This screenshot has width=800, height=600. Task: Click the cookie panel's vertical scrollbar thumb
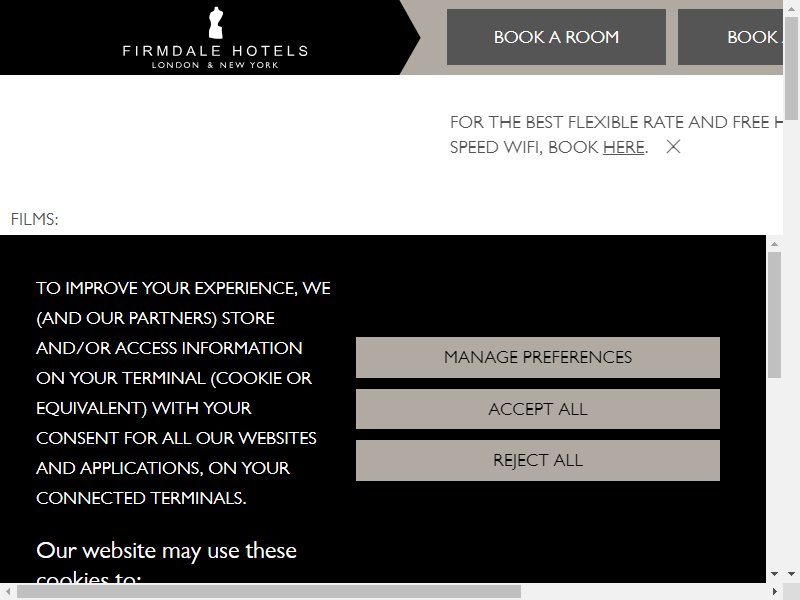point(774,315)
